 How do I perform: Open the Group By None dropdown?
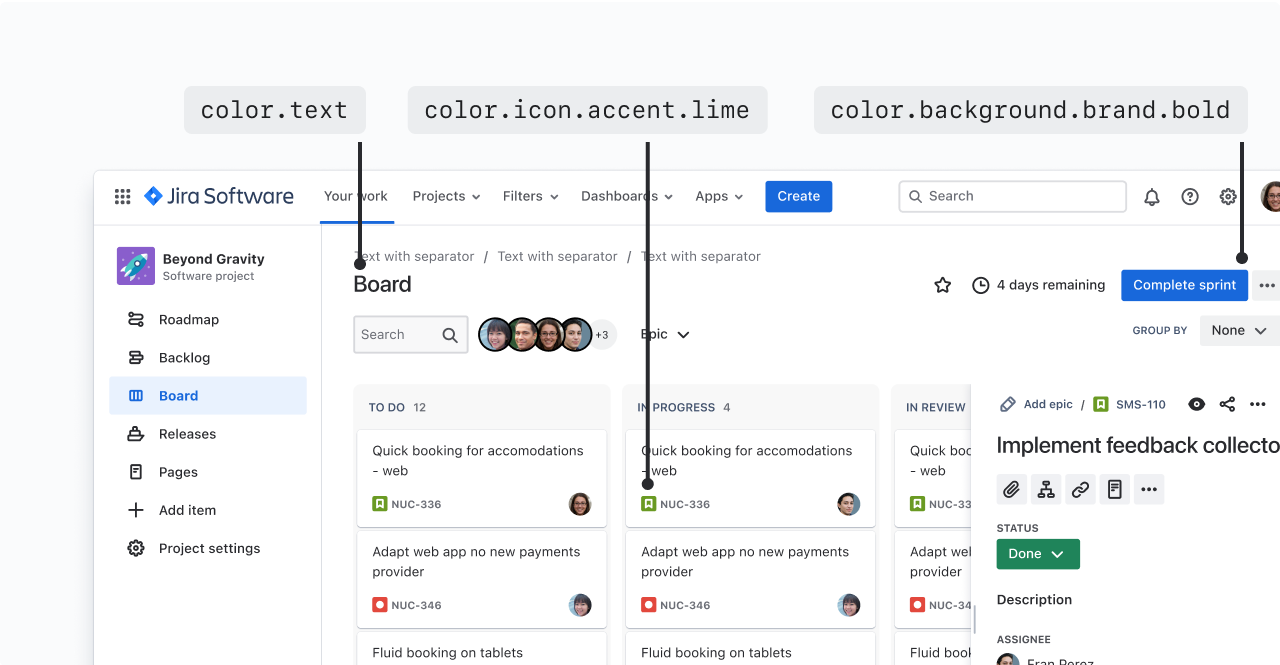click(1239, 330)
